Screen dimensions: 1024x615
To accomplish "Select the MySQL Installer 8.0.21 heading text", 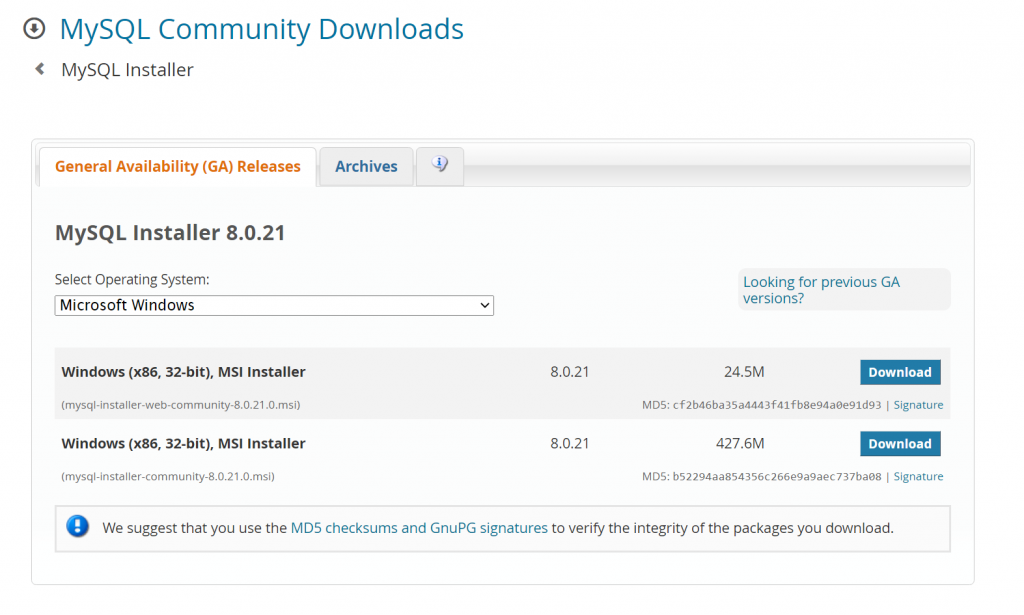I will pos(170,232).
